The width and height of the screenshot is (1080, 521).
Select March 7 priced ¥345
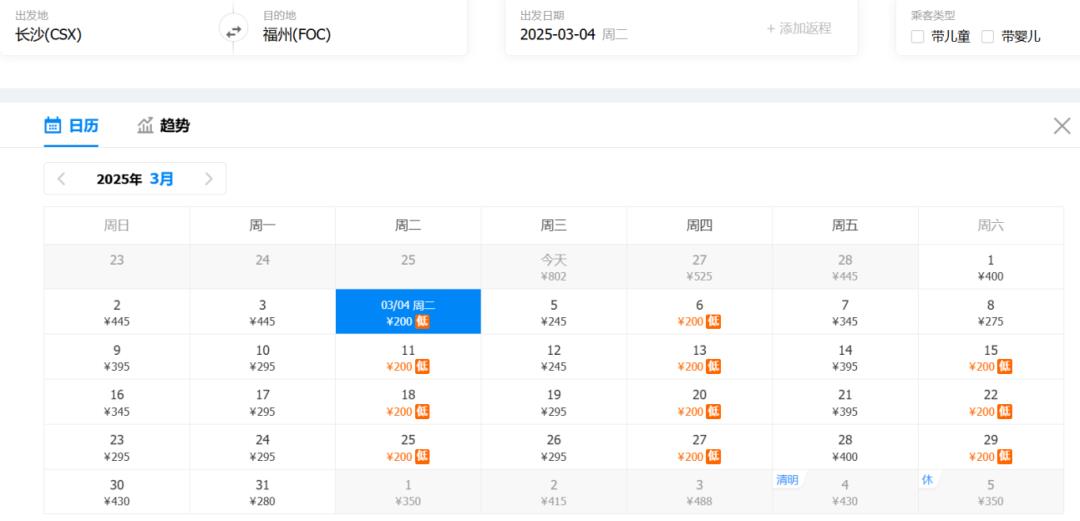845,312
